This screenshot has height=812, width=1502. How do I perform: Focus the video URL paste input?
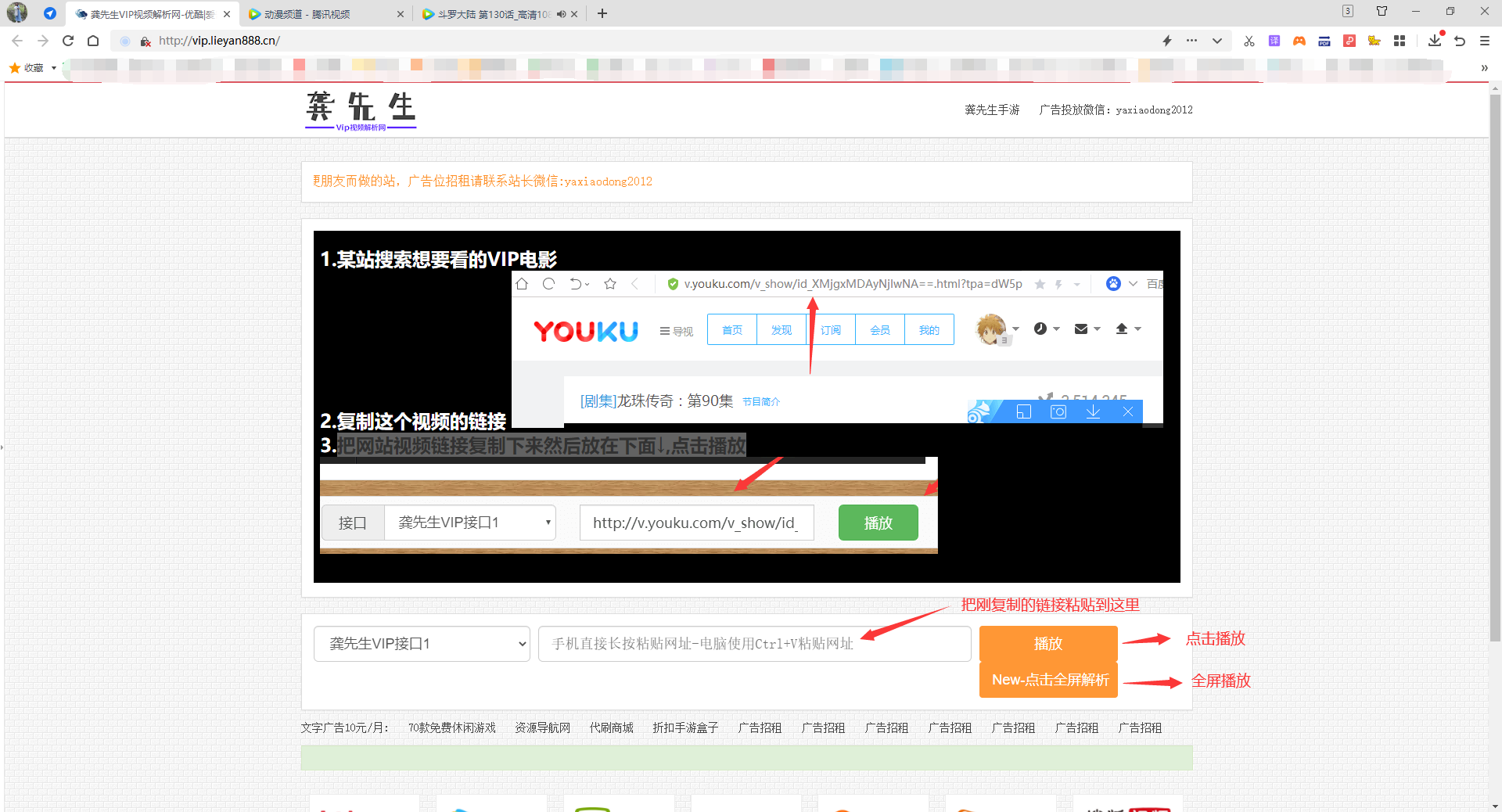(754, 644)
